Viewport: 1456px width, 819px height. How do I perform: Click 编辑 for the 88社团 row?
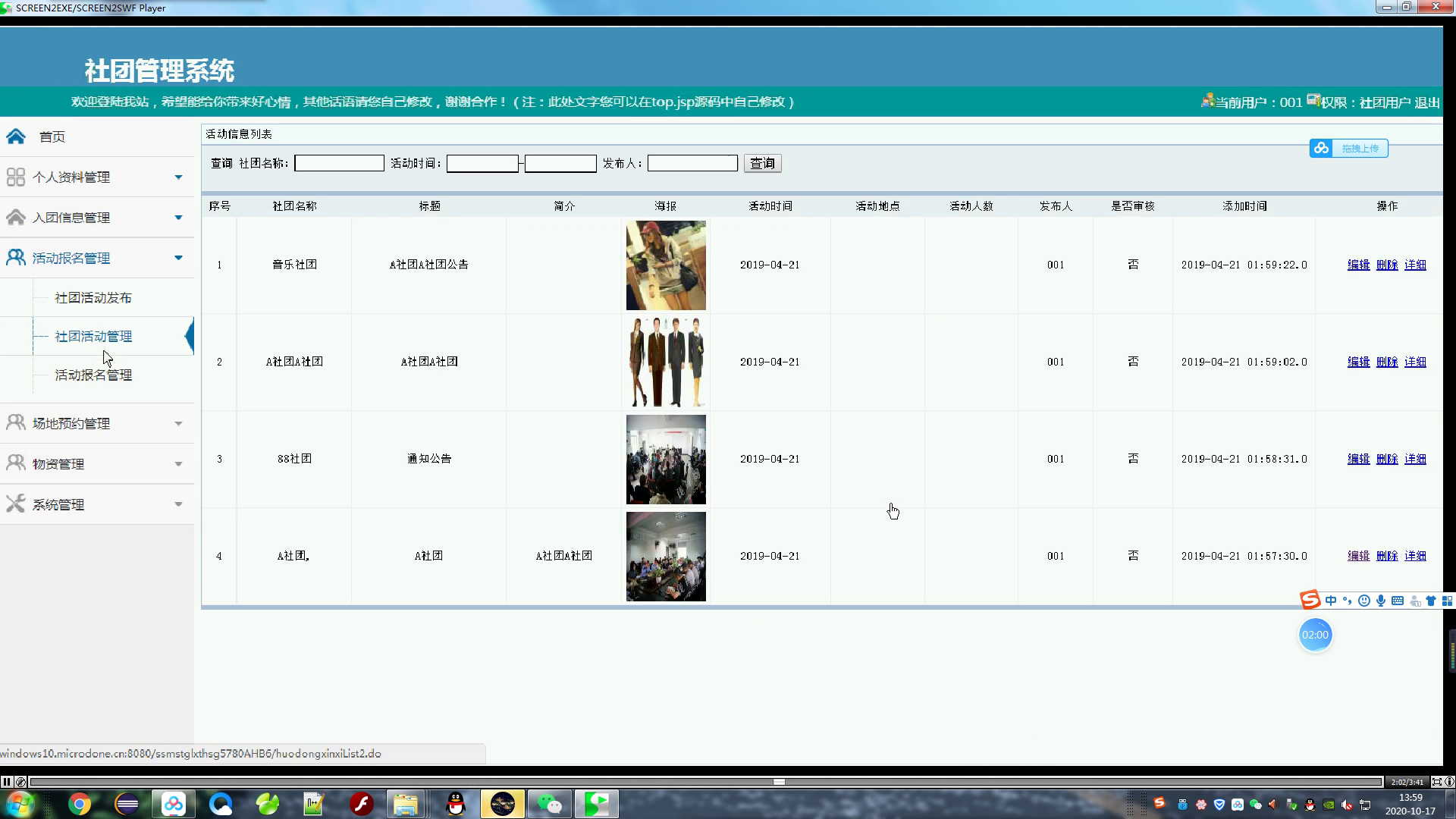pyautogui.click(x=1358, y=459)
